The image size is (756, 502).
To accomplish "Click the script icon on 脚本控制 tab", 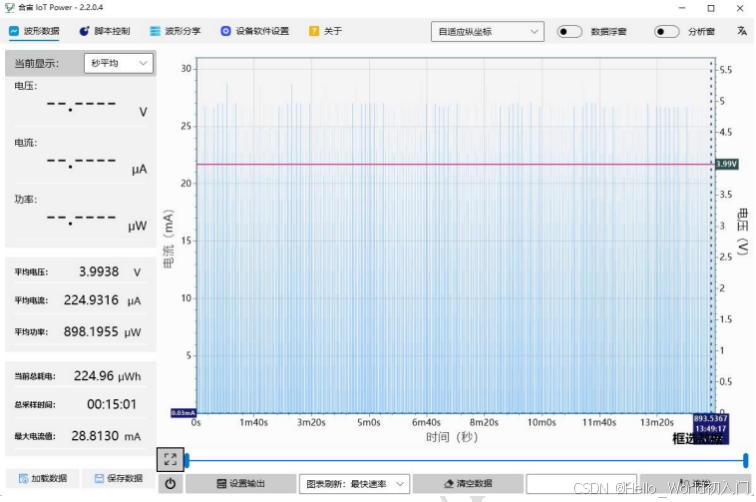I will coord(84,31).
